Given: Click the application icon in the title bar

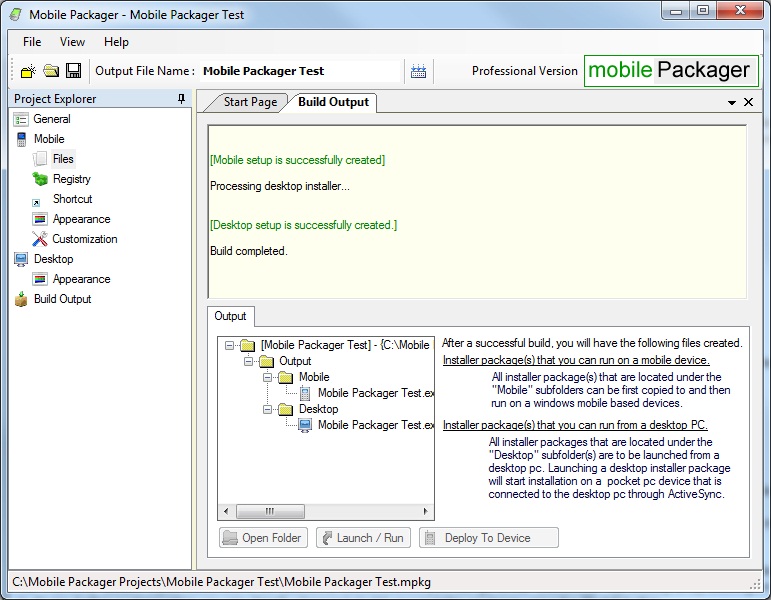Looking at the screenshot, I should tap(16, 15).
